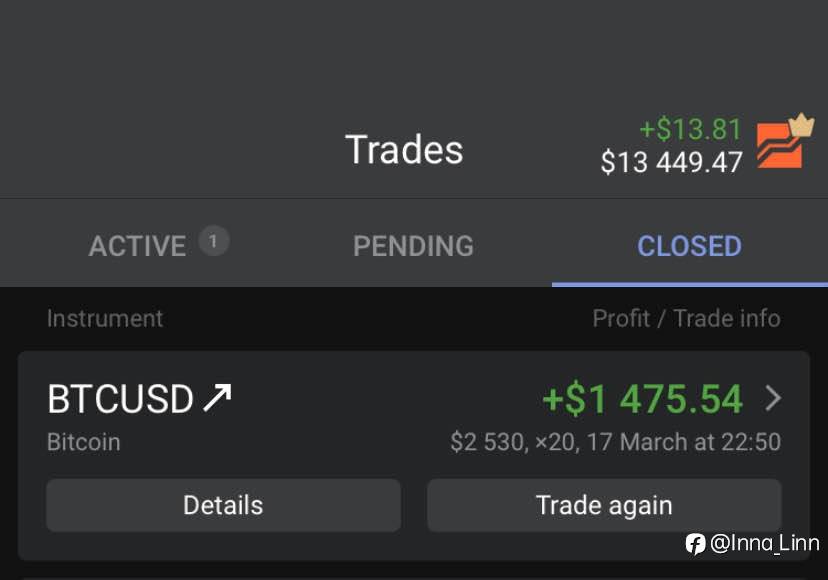The height and width of the screenshot is (580, 828).
Task: Click the Facebook icon in the watermark
Action: [695, 543]
